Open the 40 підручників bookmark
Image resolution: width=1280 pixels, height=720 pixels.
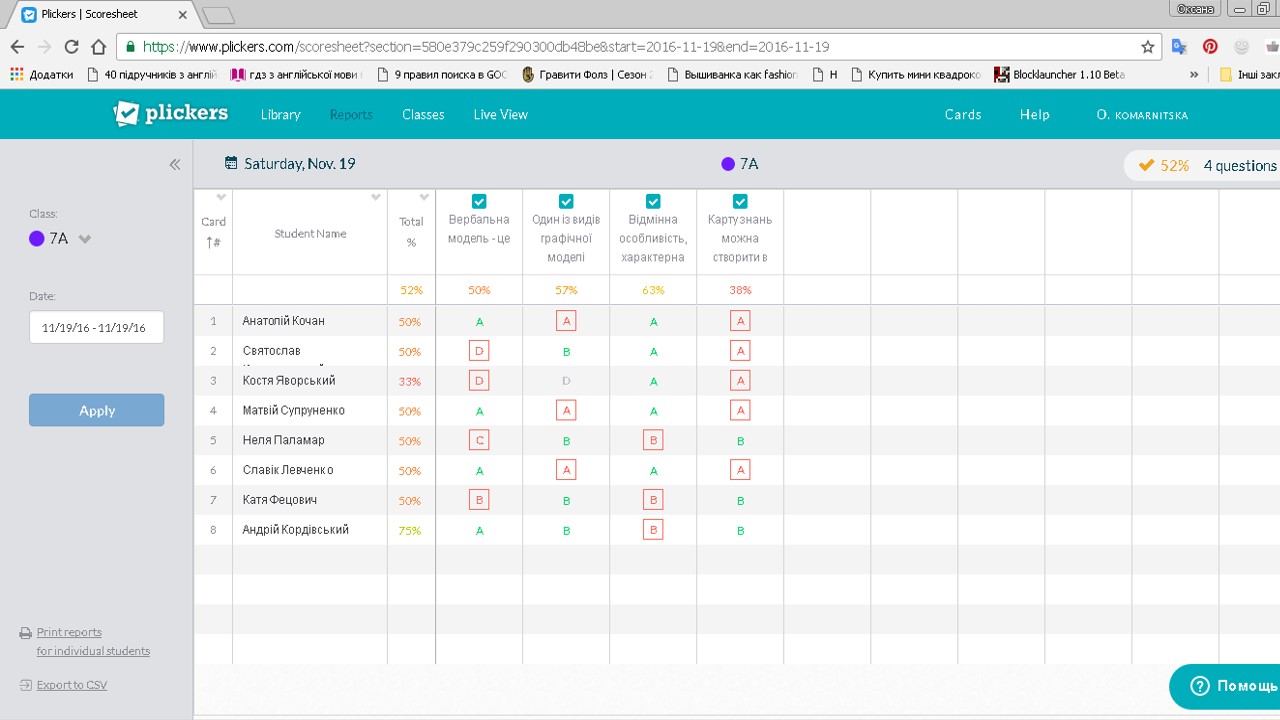pos(152,74)
